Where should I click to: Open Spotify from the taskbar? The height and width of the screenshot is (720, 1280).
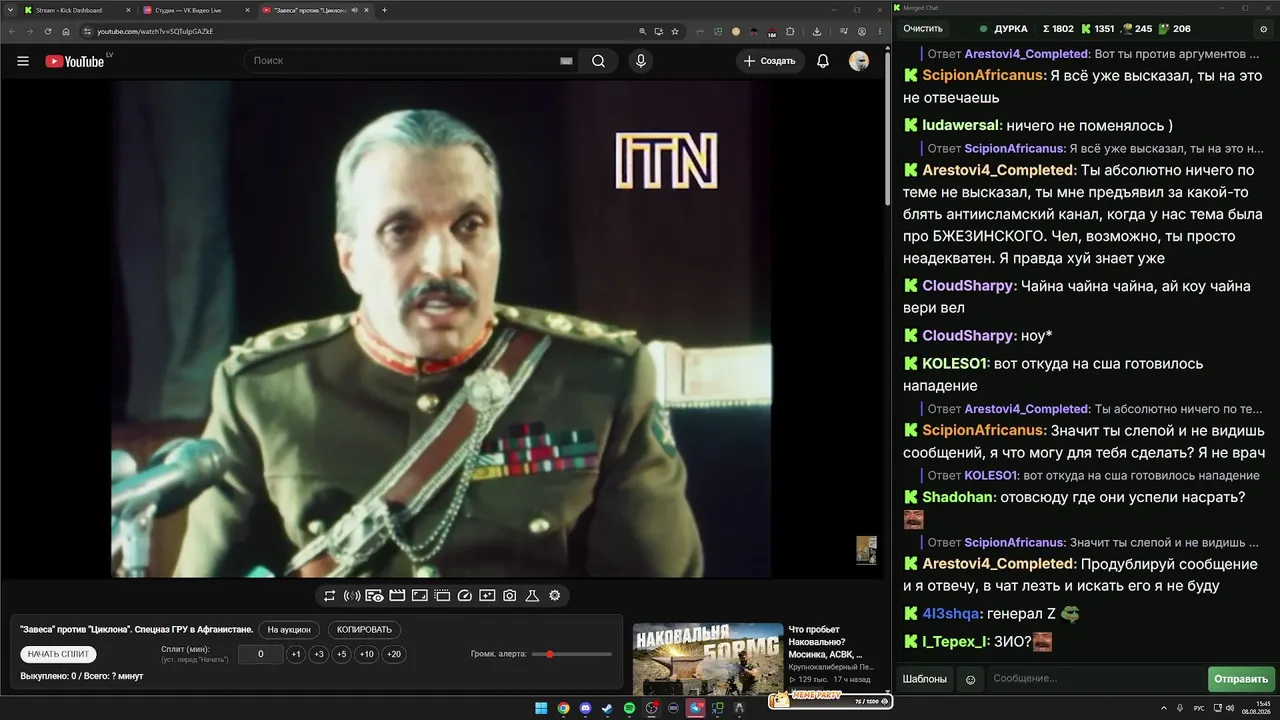pyautogui.click(x=629, y=708)
